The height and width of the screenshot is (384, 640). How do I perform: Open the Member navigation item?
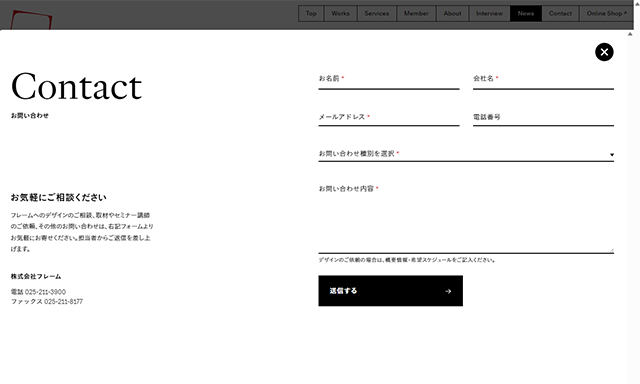pos(416,13)
